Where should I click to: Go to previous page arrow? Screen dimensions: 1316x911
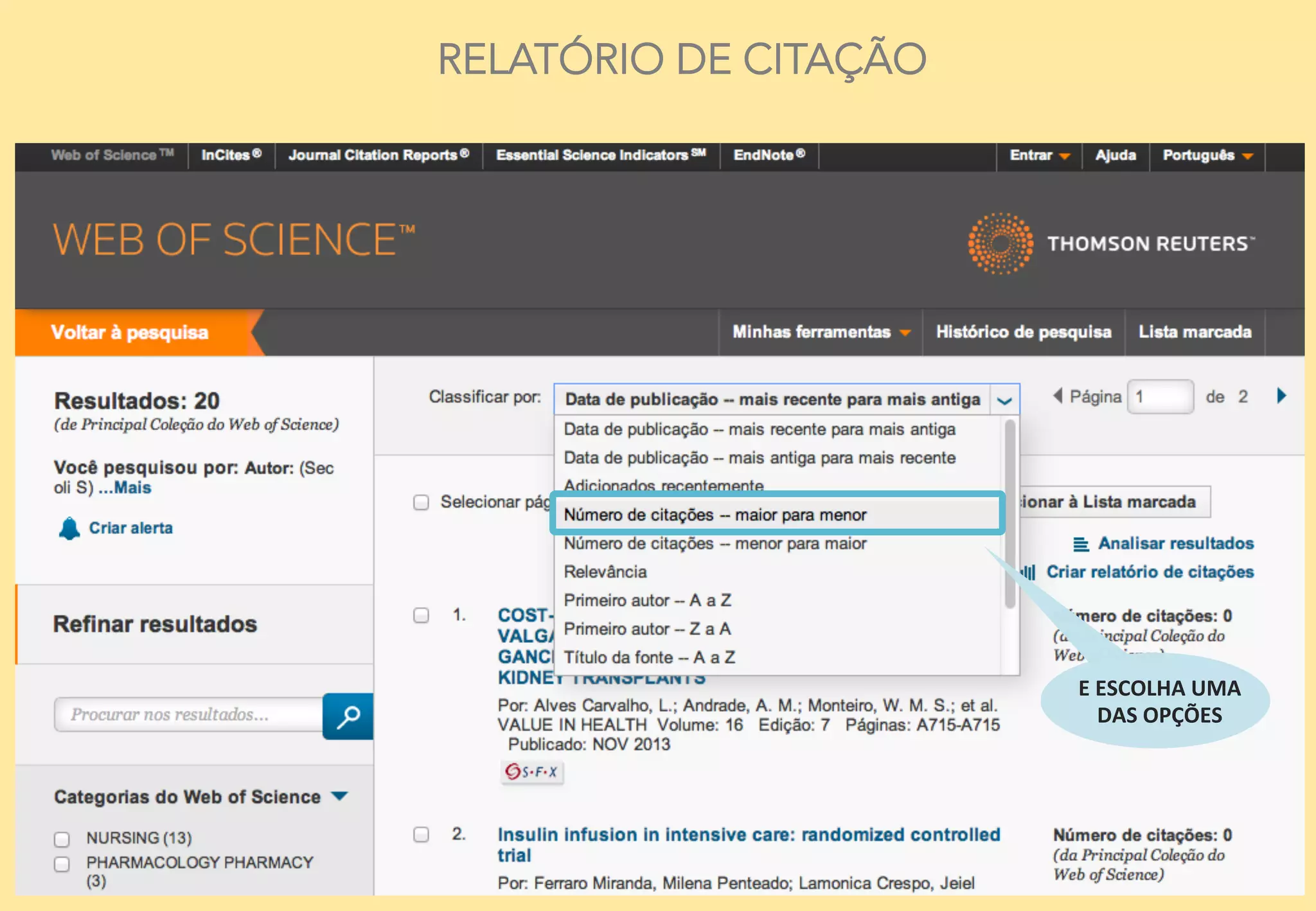click(1057, 396)
